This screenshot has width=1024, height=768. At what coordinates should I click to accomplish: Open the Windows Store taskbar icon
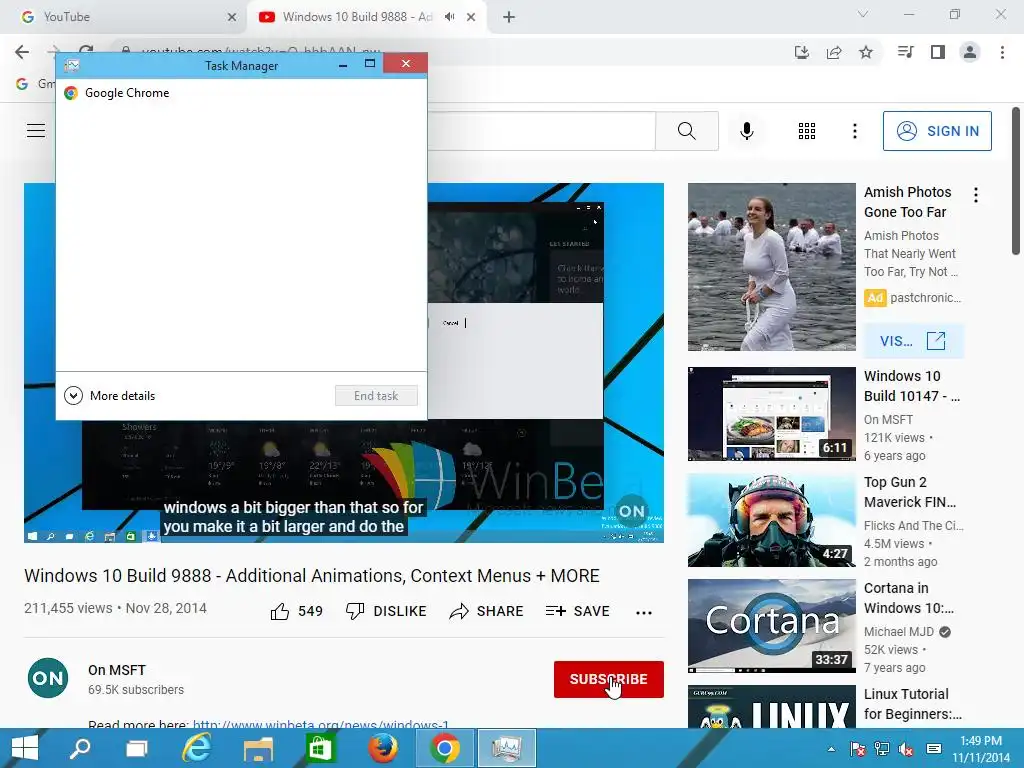[x=319, y=748]
